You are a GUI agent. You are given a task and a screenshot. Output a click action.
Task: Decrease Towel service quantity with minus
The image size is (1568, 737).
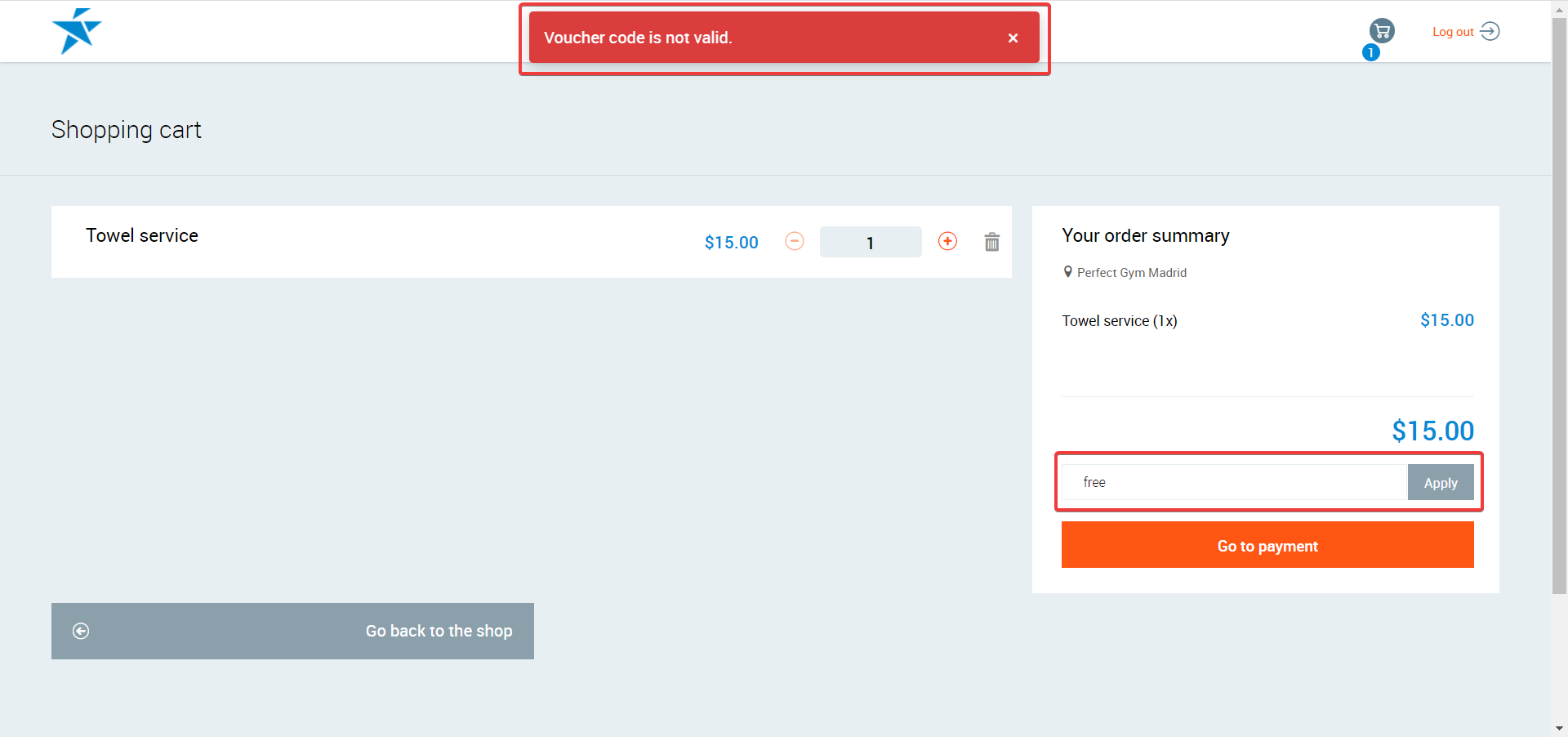[x=795, y=241]
